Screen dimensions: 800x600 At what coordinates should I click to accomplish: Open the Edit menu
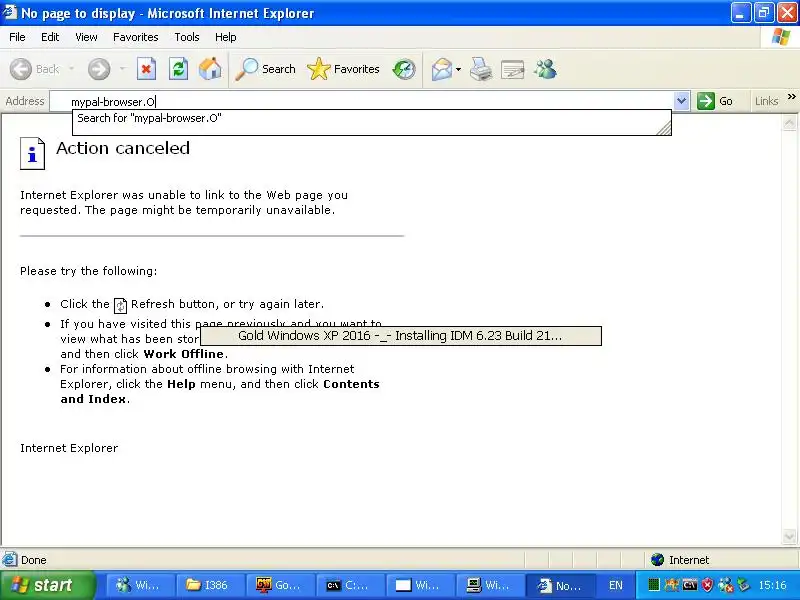pos(50,37)
